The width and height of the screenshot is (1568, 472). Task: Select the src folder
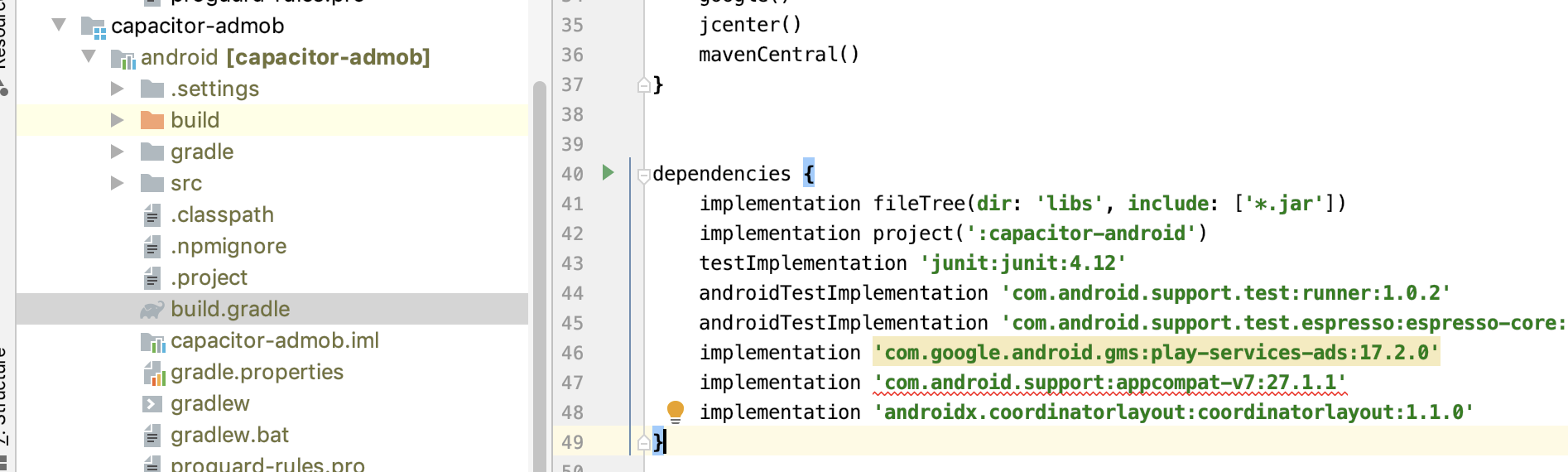pyautogui.click(x=186, y=183)
